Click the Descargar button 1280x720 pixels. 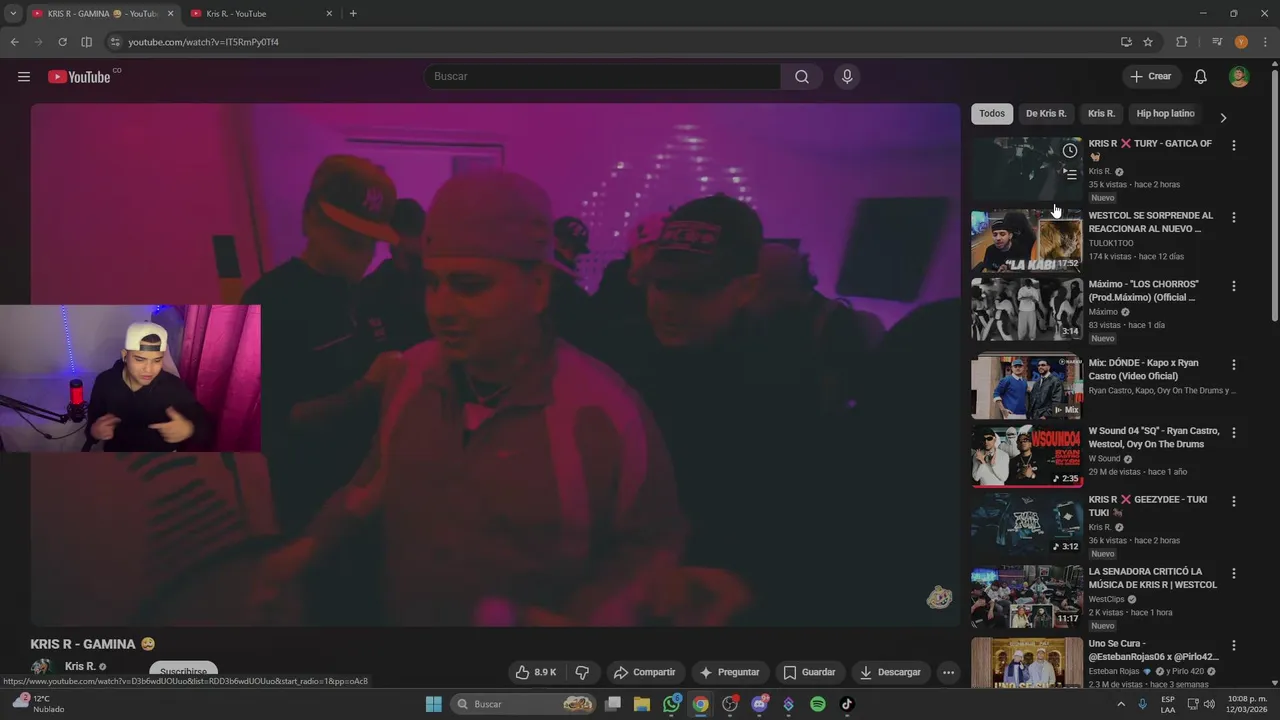tap(890, 672)
